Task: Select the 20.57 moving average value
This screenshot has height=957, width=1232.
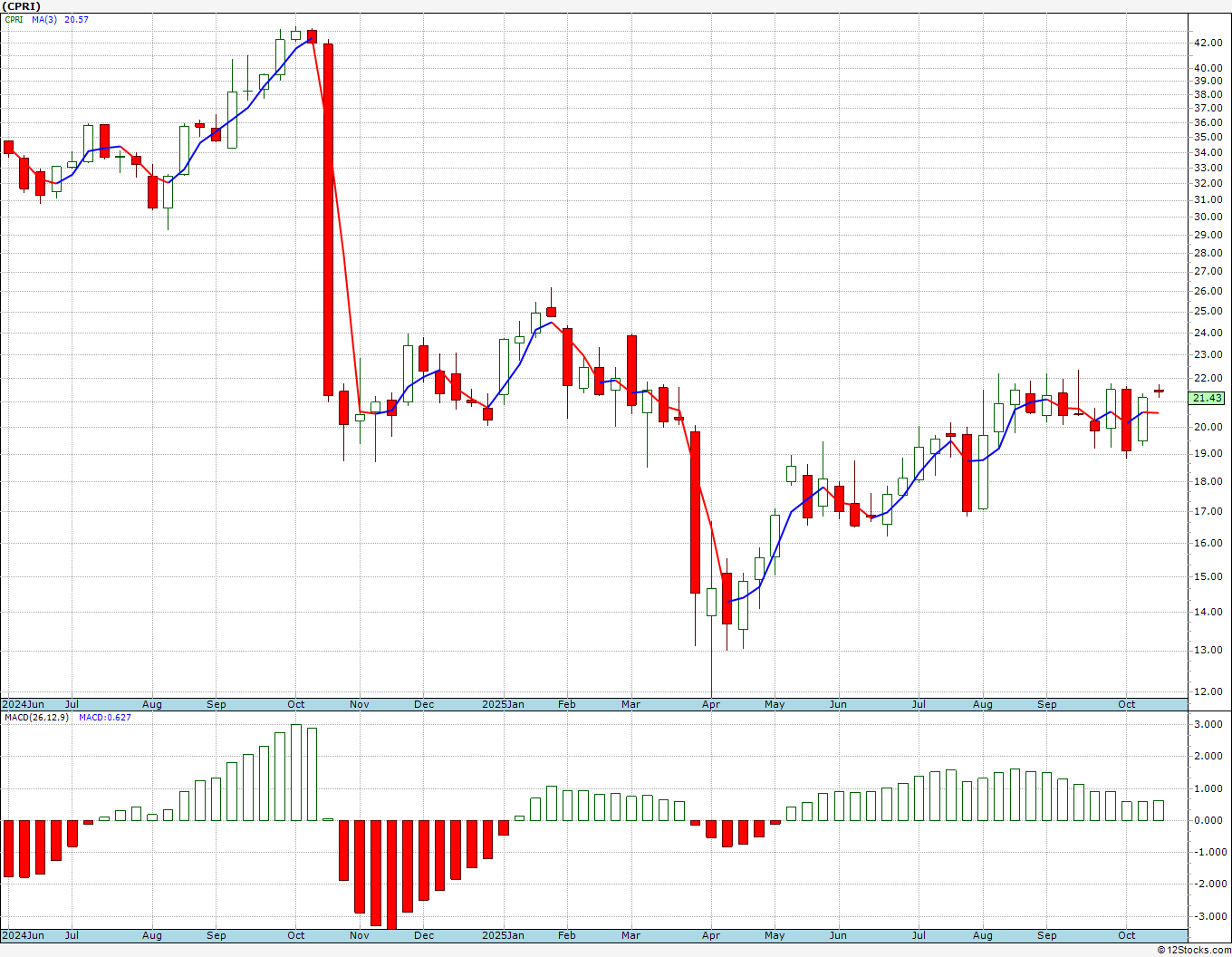Action: click(77, 19)
